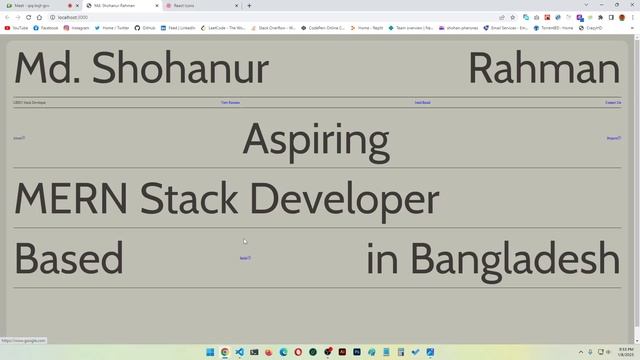
Task: Close the React Icons tab
Action: click(x=236, y=6)
